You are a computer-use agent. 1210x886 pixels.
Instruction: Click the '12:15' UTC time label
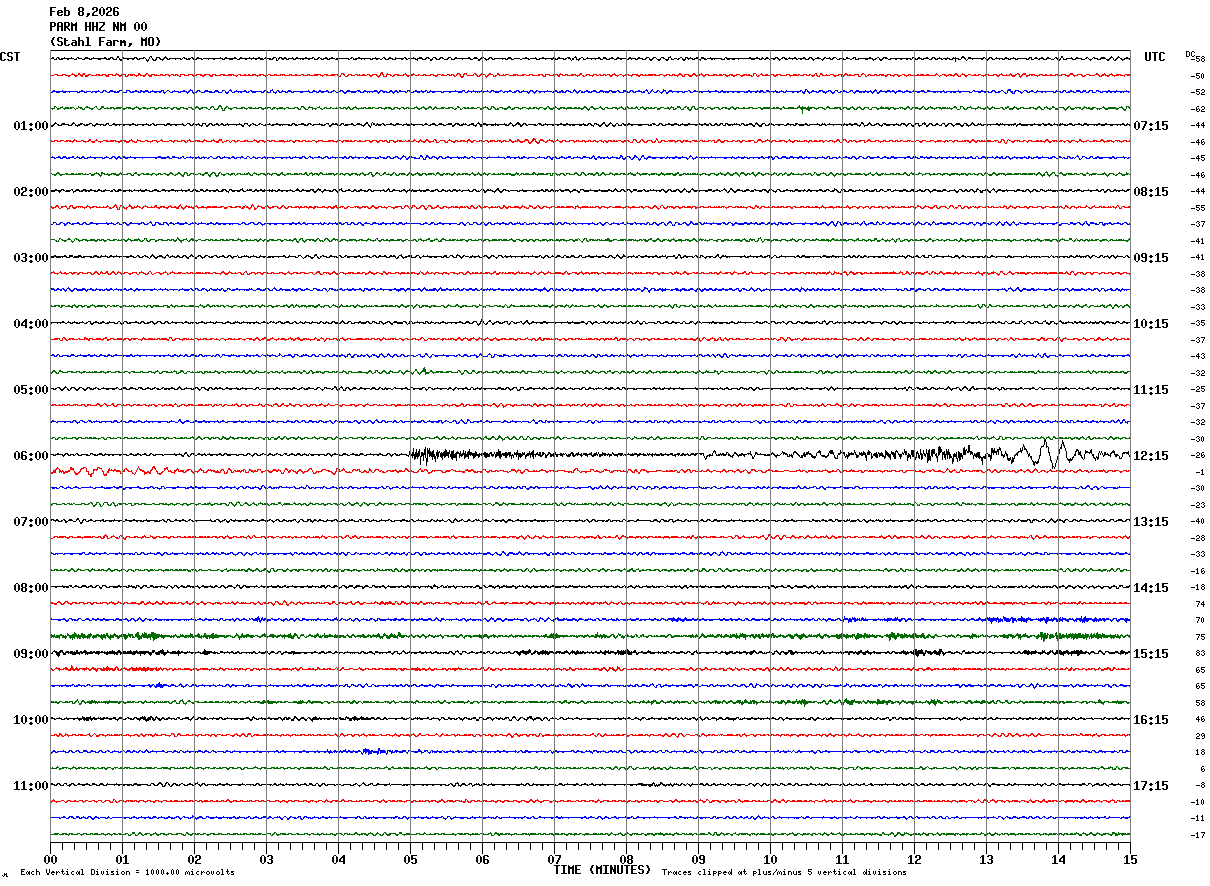point(1151,456)
